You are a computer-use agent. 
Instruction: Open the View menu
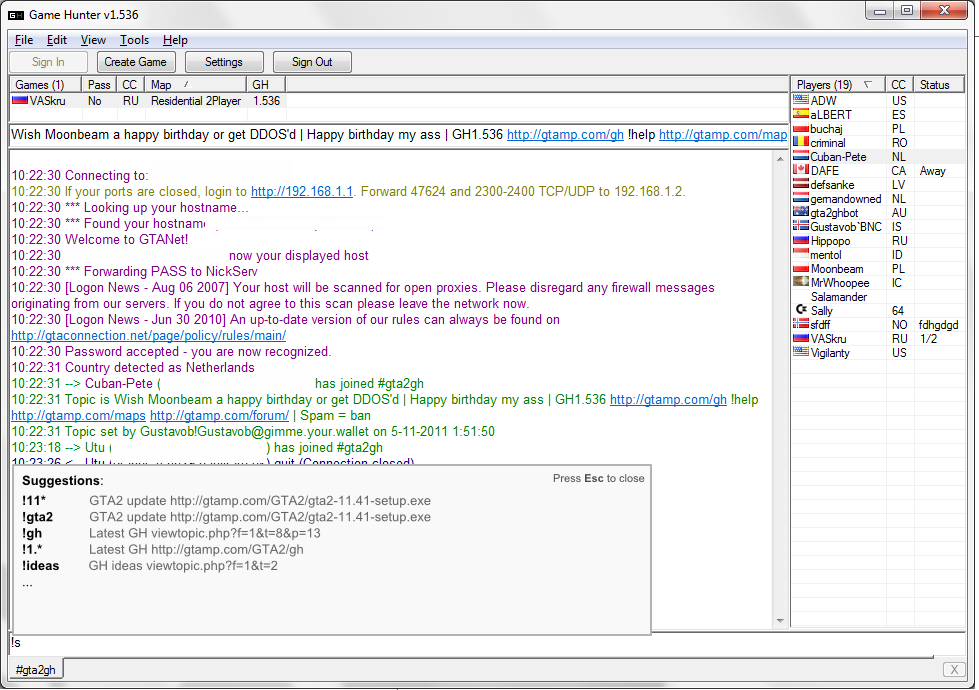pos(93,40)
